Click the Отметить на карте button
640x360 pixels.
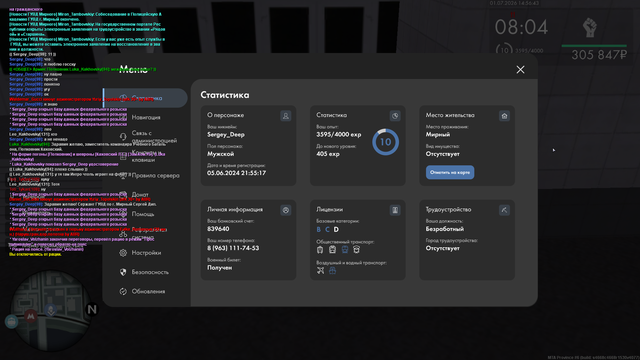click(450, 172)
